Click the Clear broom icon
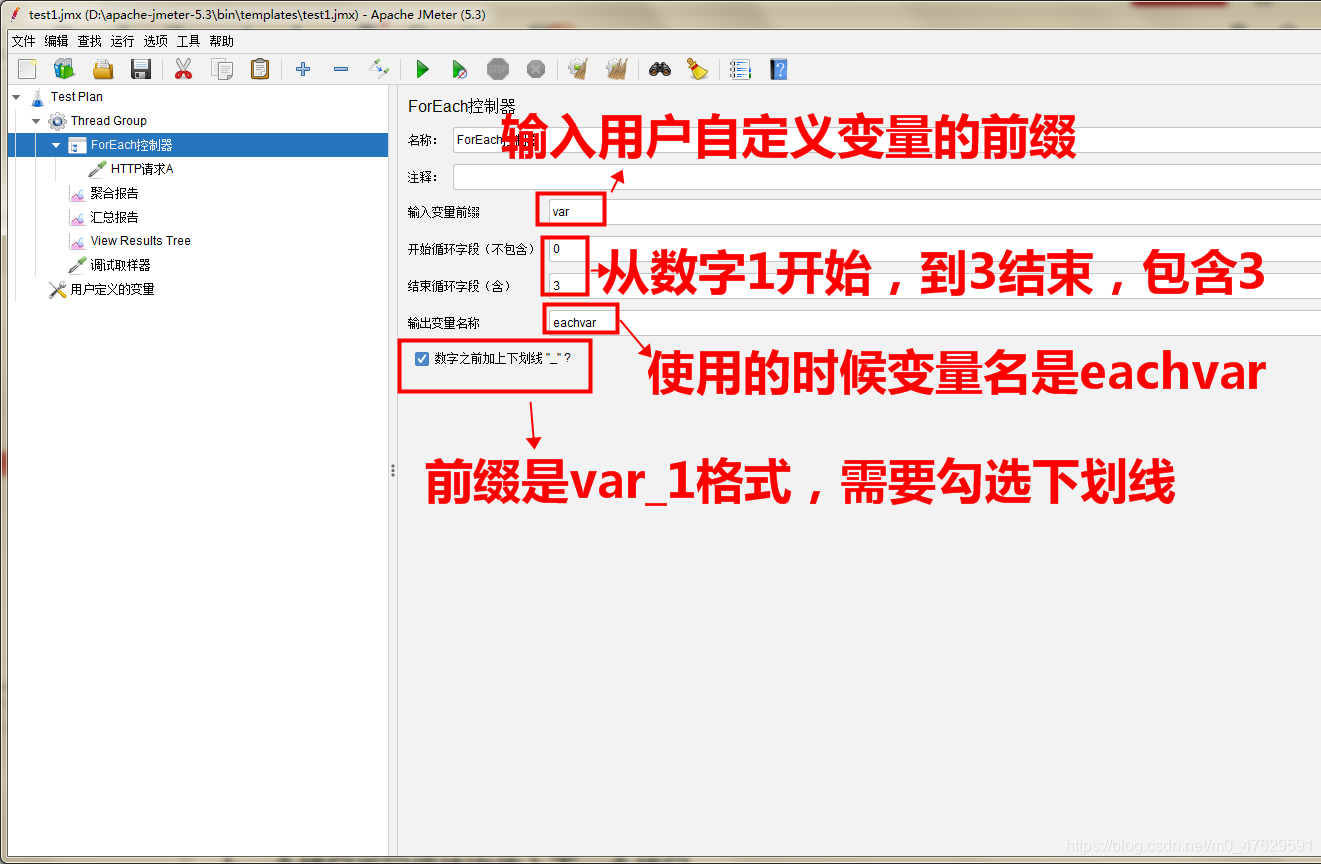 (578, 69)
